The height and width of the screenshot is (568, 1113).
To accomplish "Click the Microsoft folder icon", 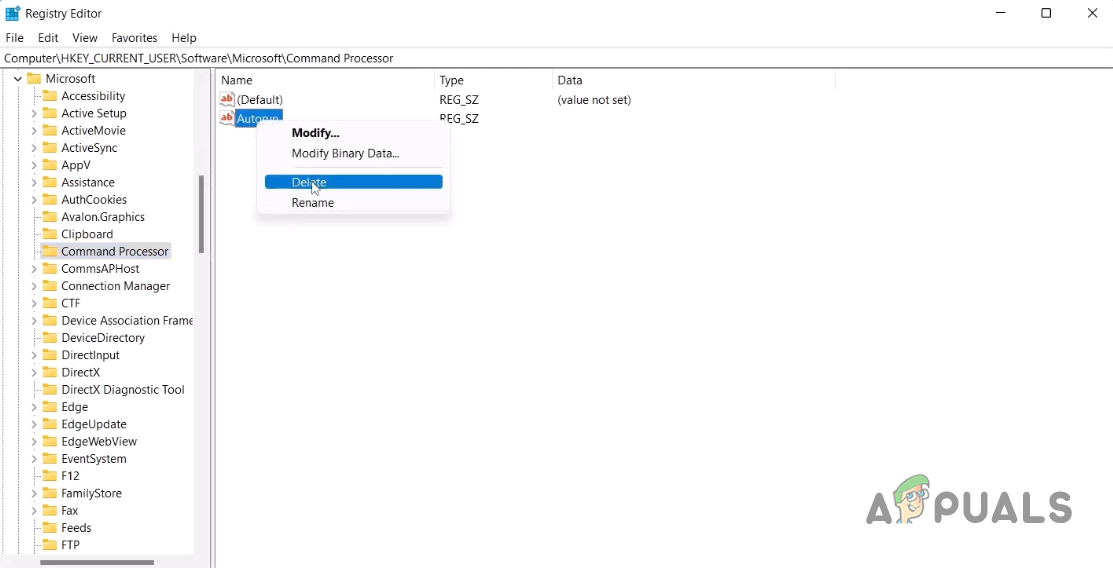I will tap(33, 79).
